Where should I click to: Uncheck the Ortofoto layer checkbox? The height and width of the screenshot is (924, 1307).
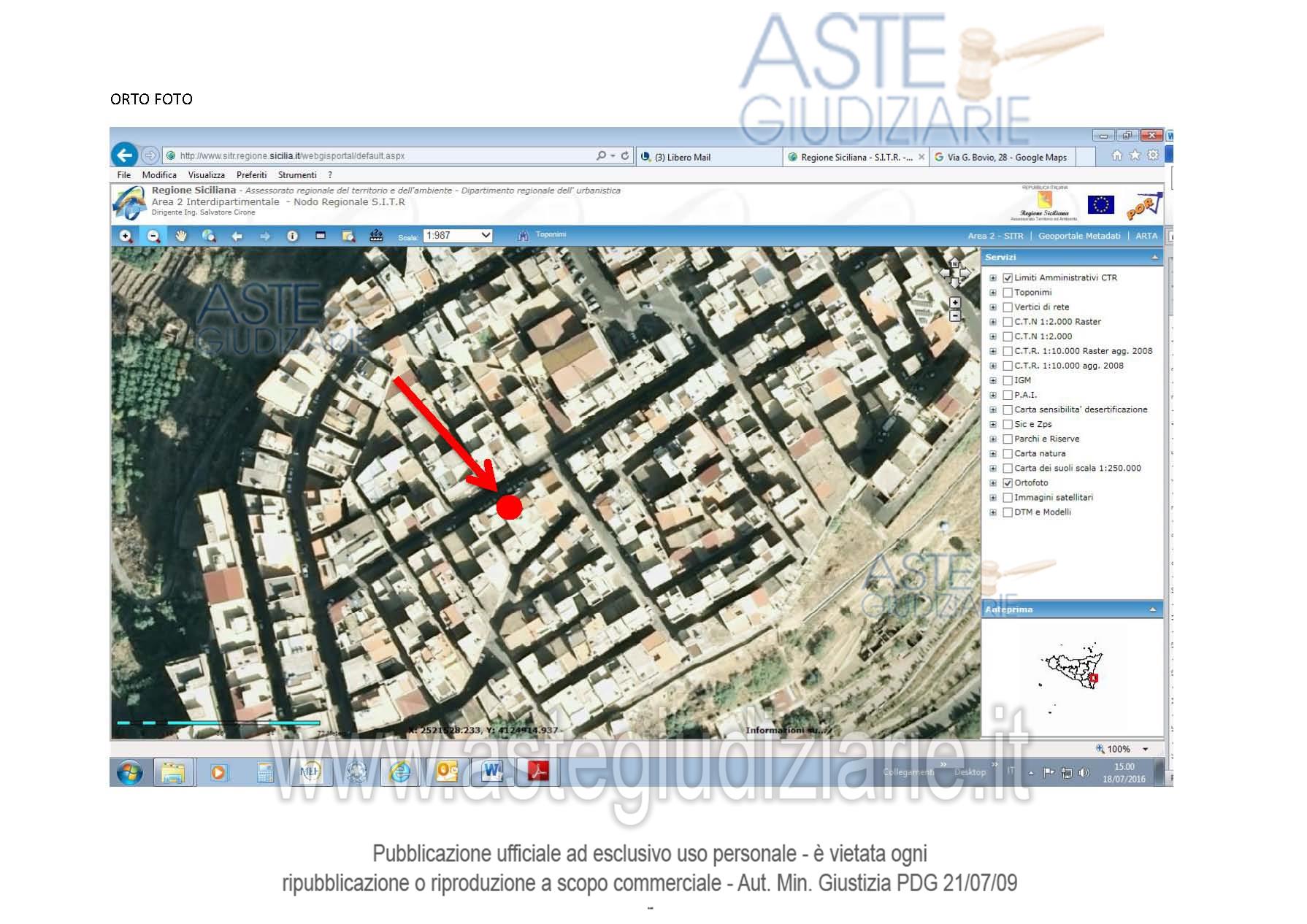1008,483
